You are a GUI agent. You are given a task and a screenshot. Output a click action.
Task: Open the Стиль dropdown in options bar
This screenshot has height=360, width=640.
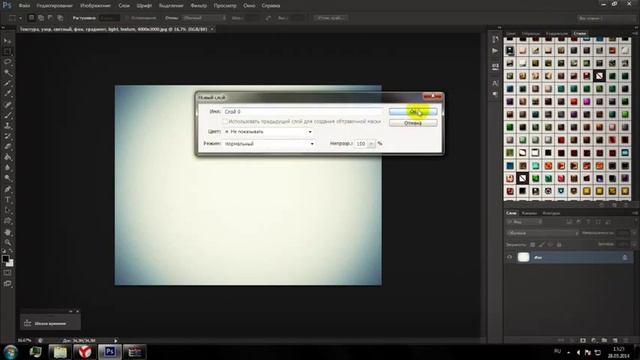(204, 18)
